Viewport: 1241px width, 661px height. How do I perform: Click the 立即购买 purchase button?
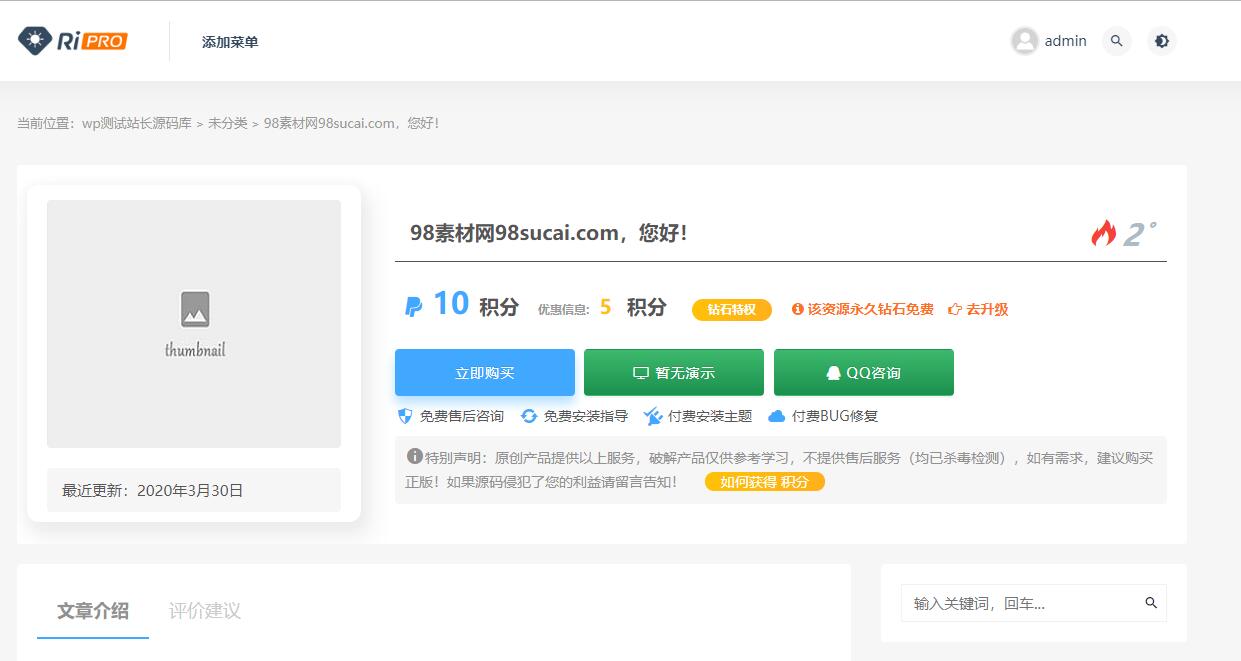coord(485,371)
